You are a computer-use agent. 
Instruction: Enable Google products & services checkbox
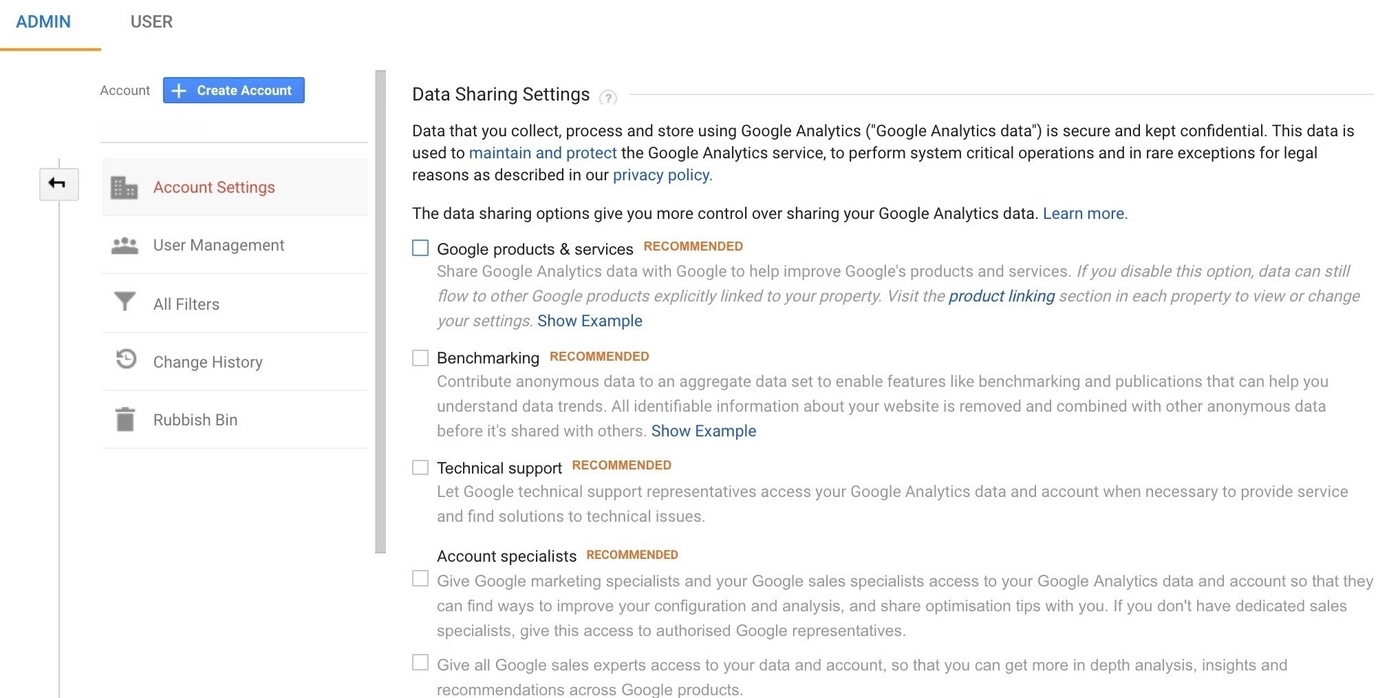coord(420,248)
